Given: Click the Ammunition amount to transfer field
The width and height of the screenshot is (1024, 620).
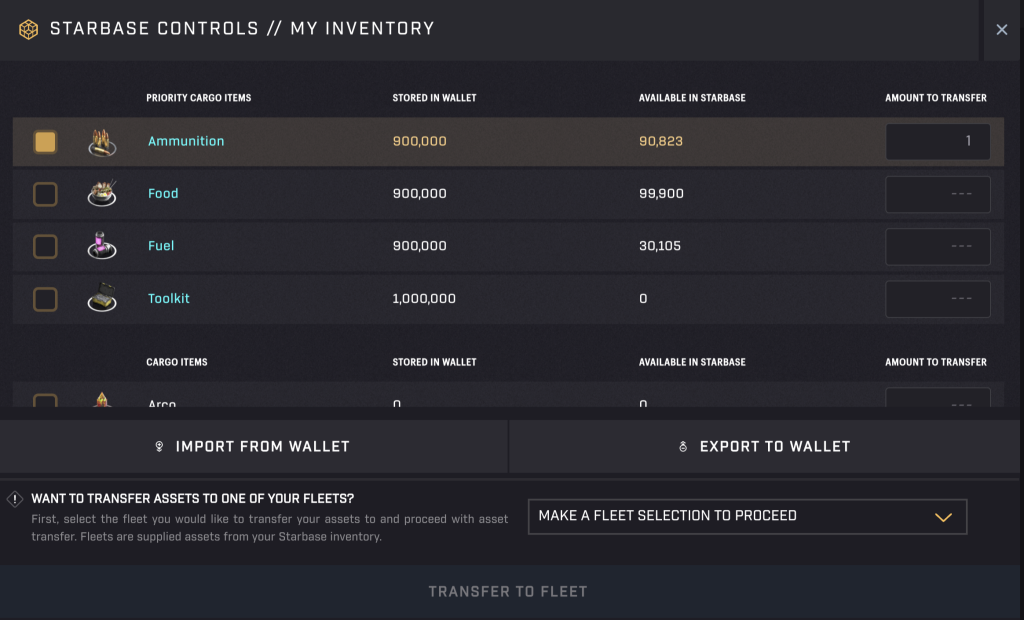Looking at the screenshot, I should tap(937, 141).
